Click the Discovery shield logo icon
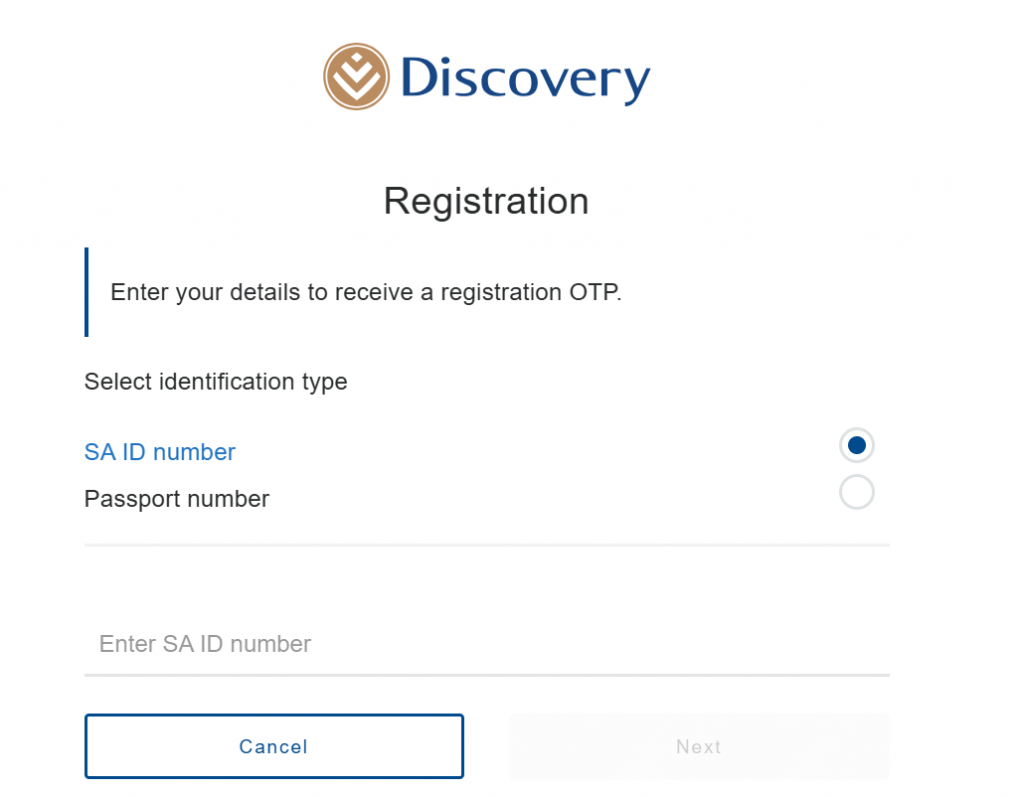This screenshot has width=1024, height=796. (356, 76)
